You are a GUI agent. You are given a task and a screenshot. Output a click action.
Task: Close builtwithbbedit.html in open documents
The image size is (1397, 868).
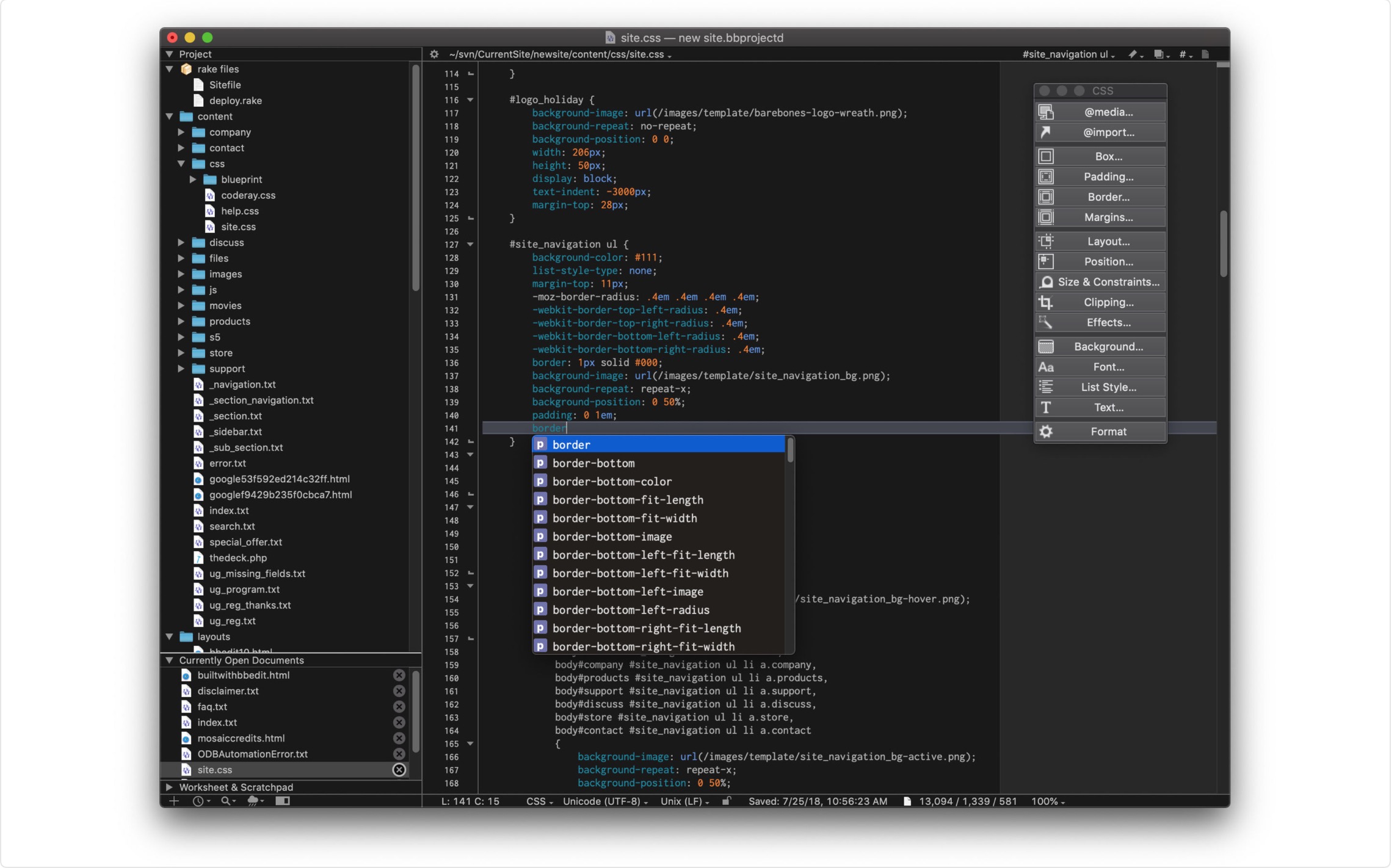pos(399,675)
